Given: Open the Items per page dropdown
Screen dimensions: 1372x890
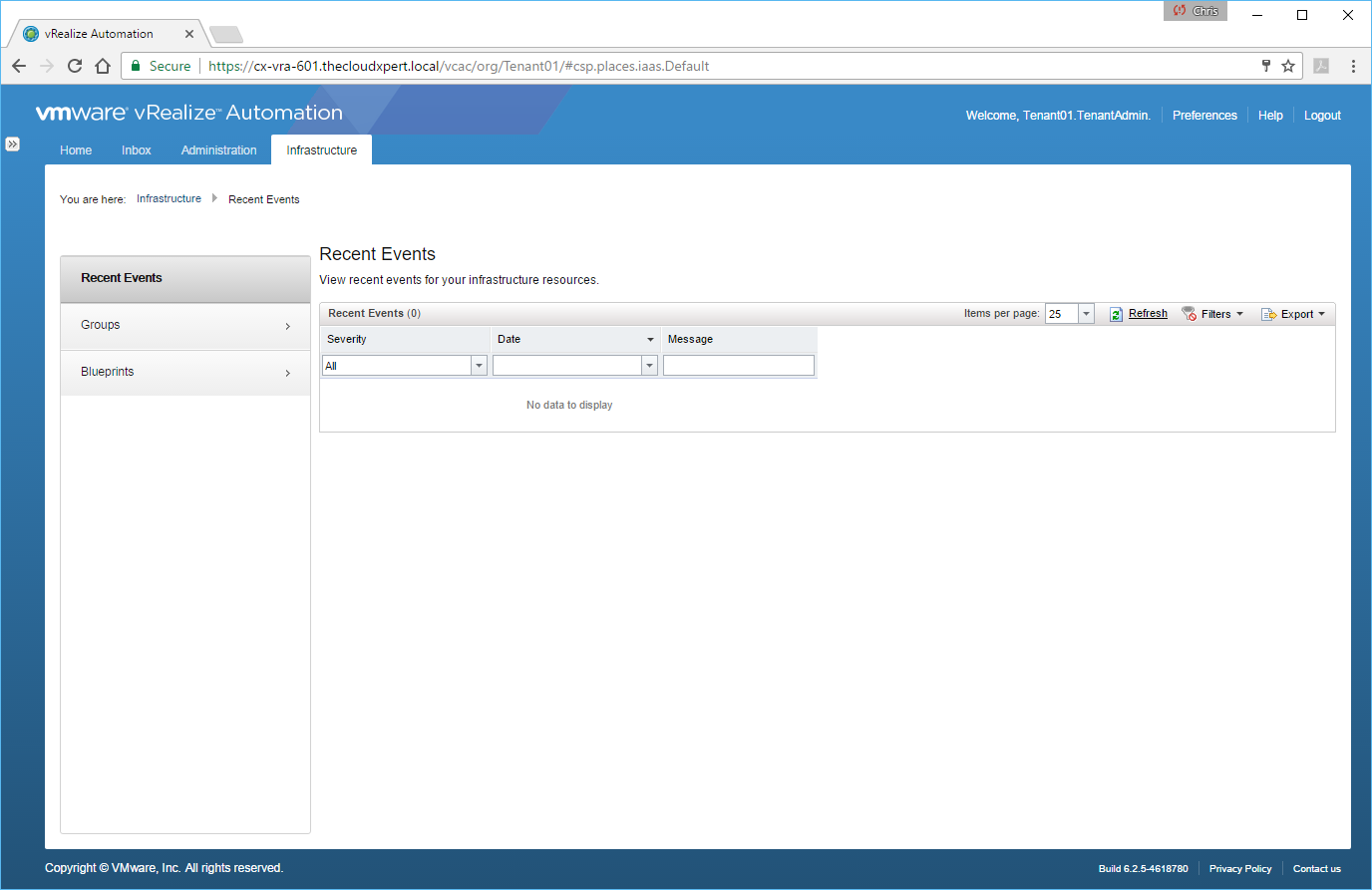Looking at the screenshot, I should click(1086, 314).
